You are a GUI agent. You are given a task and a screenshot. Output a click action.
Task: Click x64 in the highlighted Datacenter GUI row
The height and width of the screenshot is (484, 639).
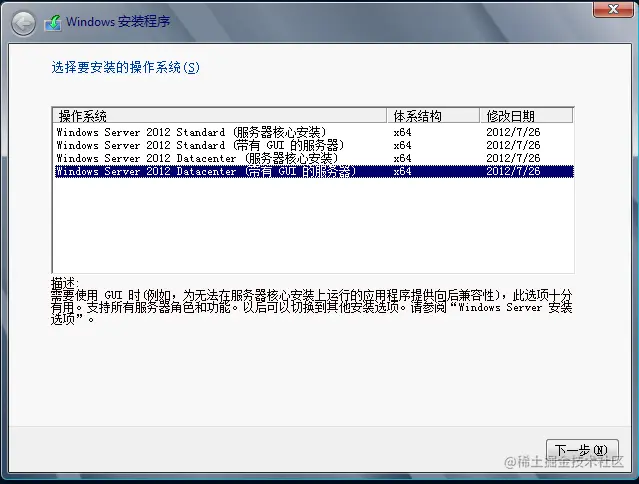[x=402, y=172]
